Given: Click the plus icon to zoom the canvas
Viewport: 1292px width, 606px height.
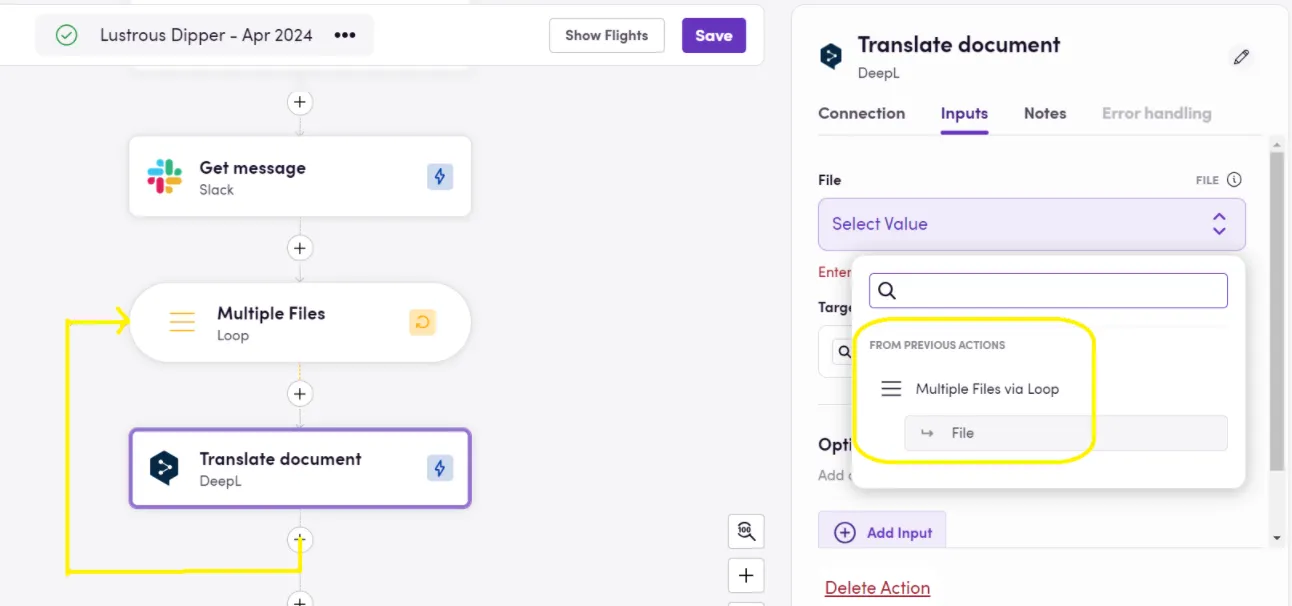Looking at the screenshot, I should [x=746, y=575].
